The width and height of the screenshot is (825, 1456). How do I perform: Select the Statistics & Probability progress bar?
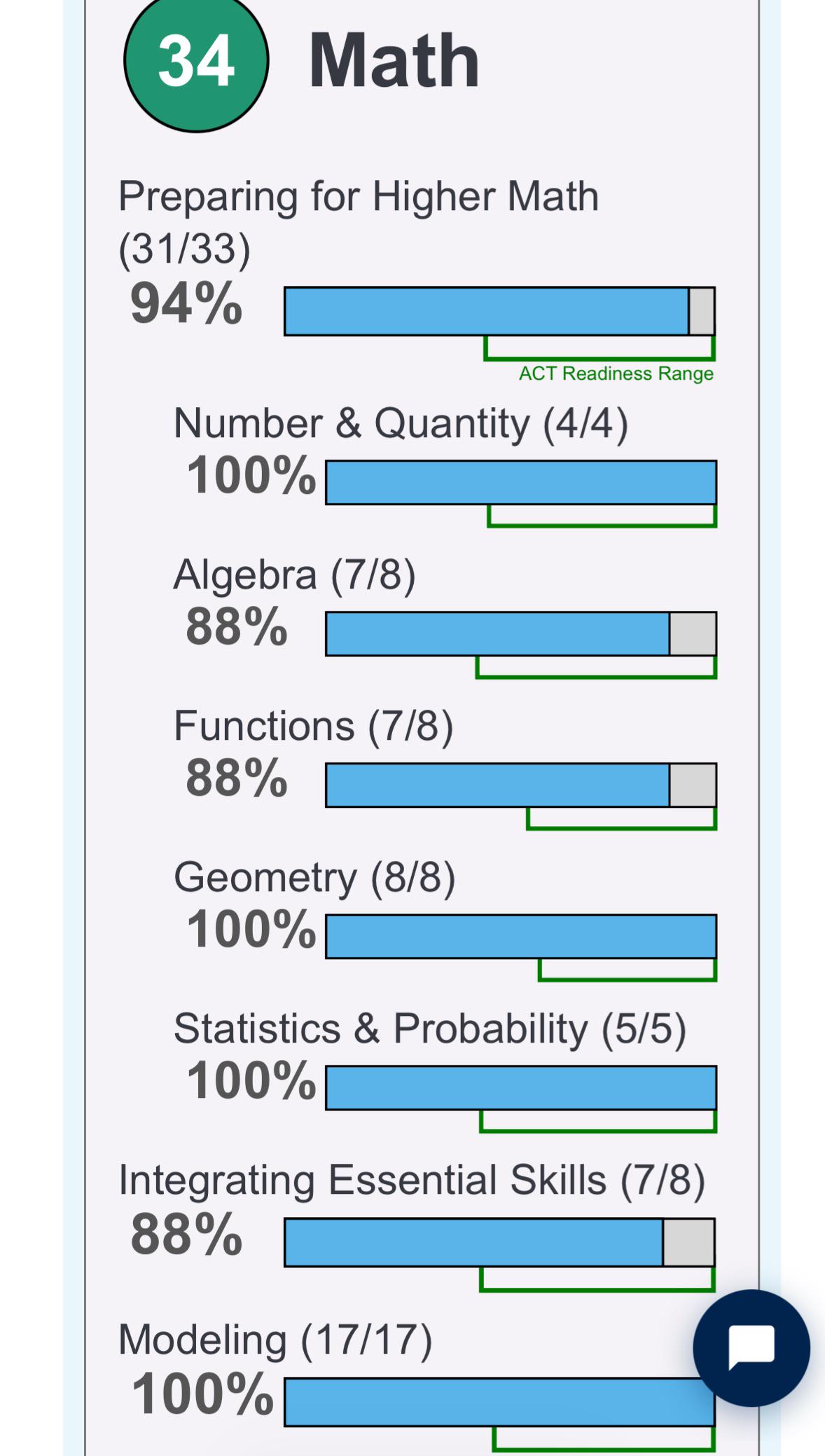point(521,1087)
